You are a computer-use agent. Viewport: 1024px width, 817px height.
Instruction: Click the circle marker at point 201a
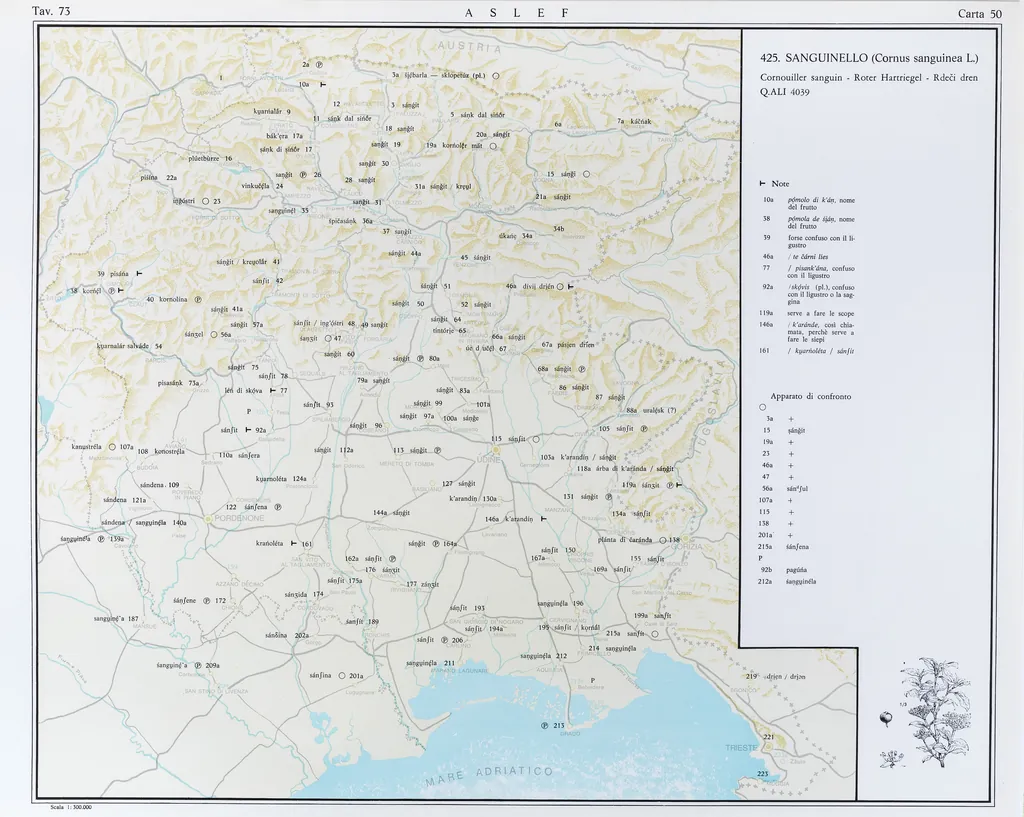[x=341, y=675]
